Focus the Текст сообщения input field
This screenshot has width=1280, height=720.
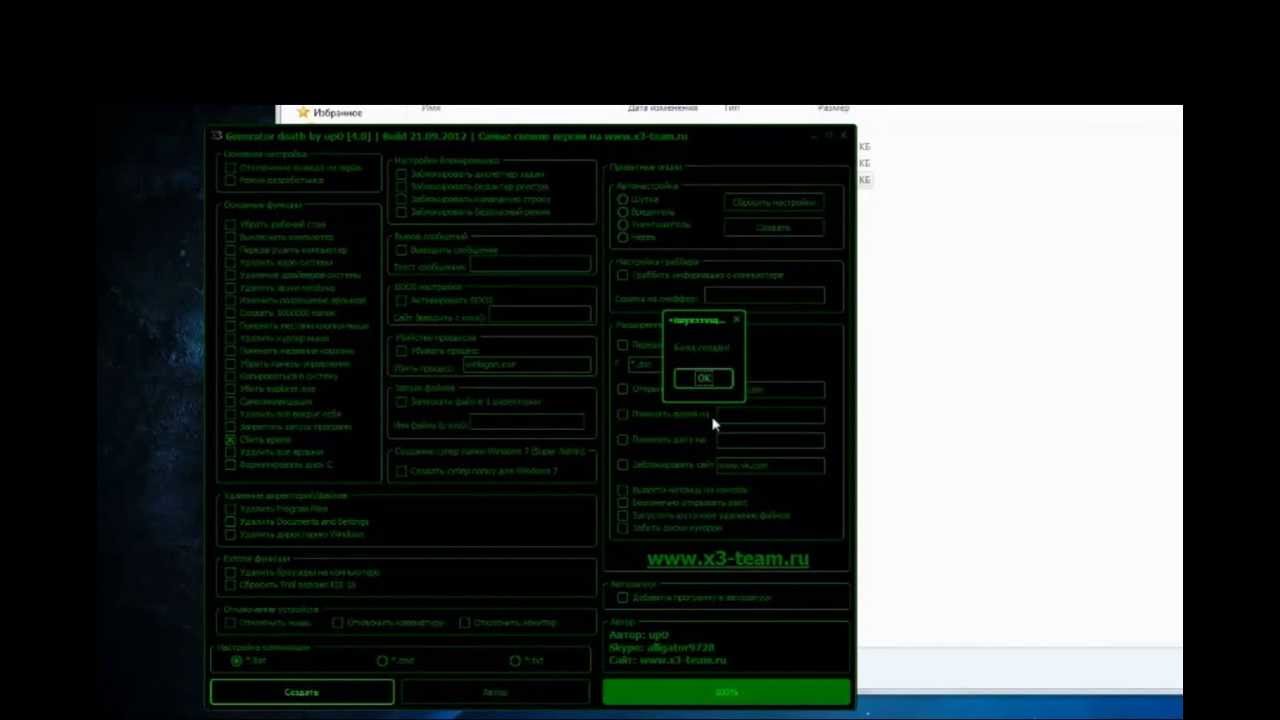[530, 266]
